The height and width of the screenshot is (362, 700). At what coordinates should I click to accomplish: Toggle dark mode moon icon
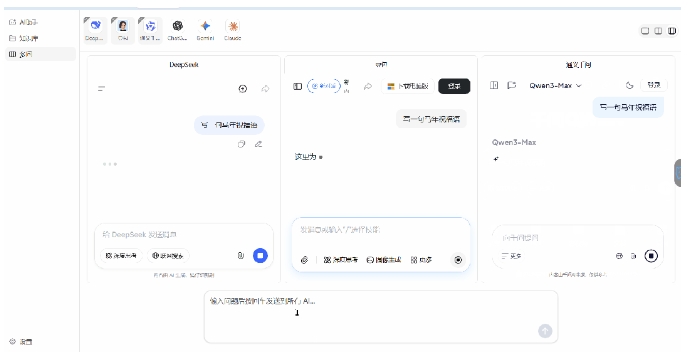coord(629,85)
